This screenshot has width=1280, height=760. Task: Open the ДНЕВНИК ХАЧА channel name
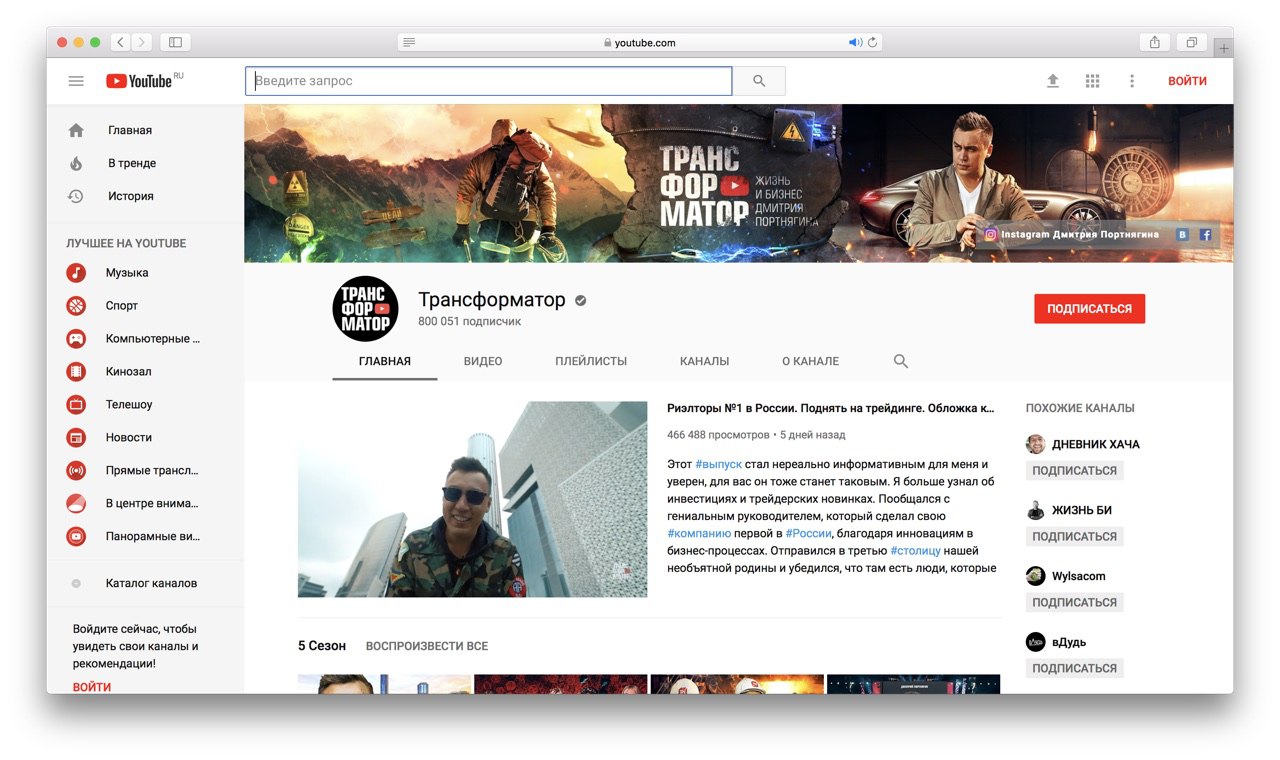tap(1096, 444)
